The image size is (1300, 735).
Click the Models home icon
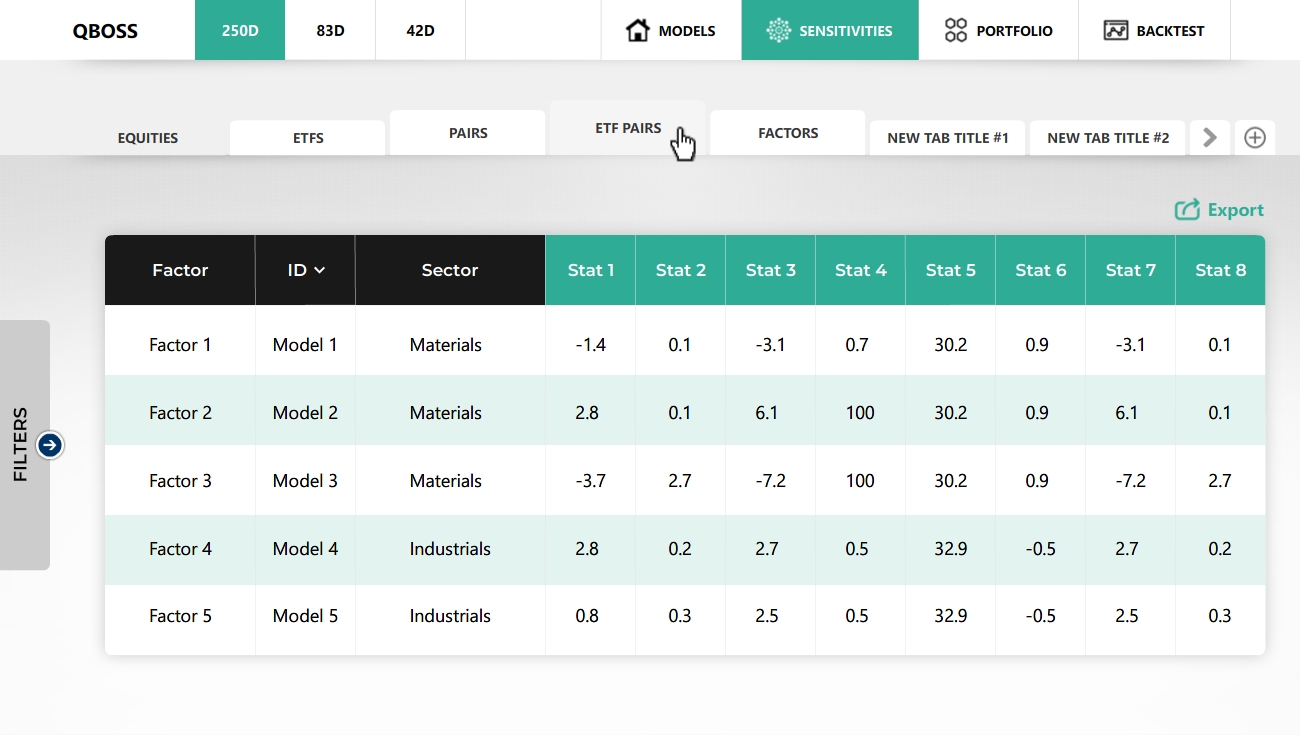point(637,30)
